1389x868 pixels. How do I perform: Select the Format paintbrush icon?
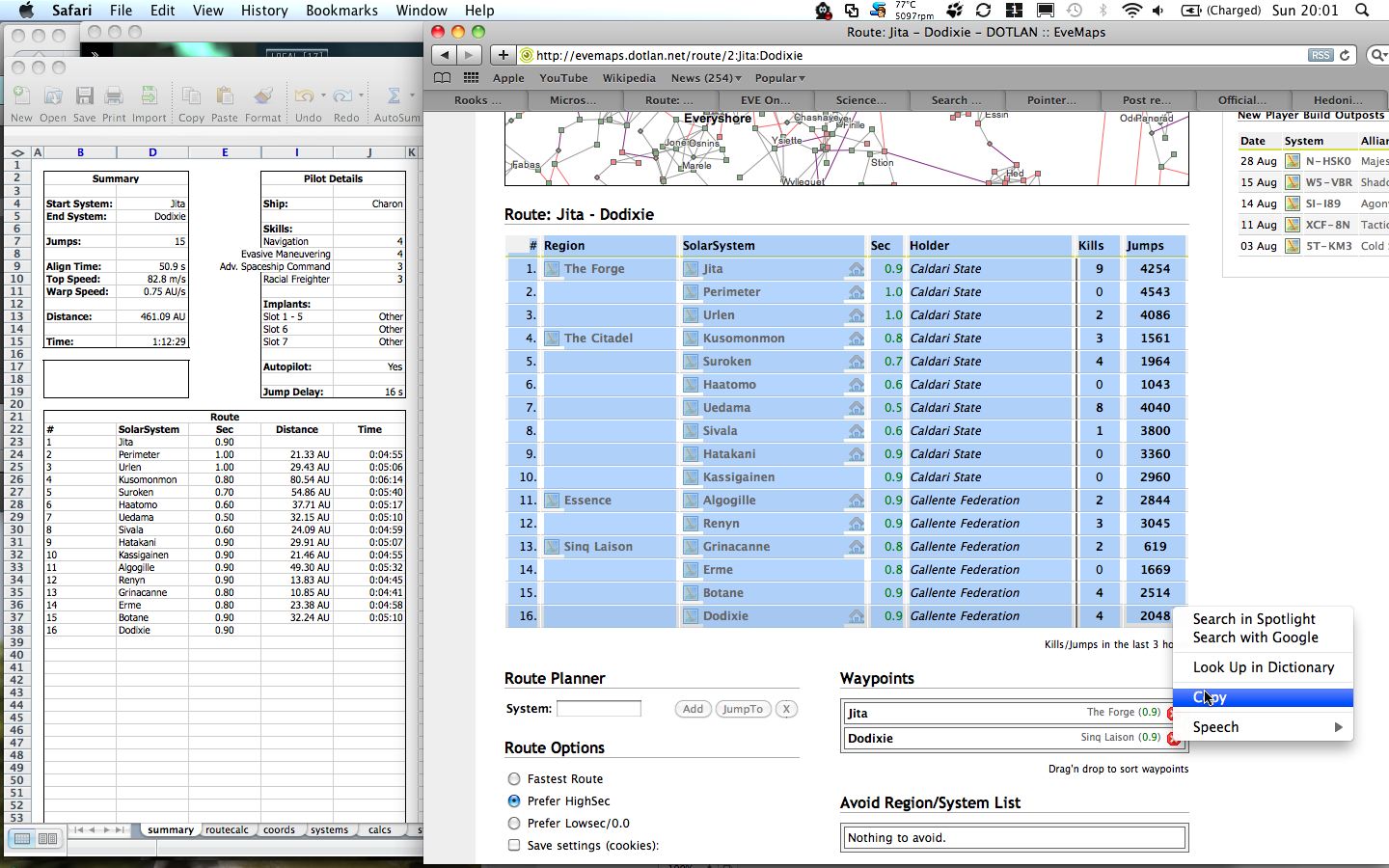pyautogui.click(x=262, y=96)
